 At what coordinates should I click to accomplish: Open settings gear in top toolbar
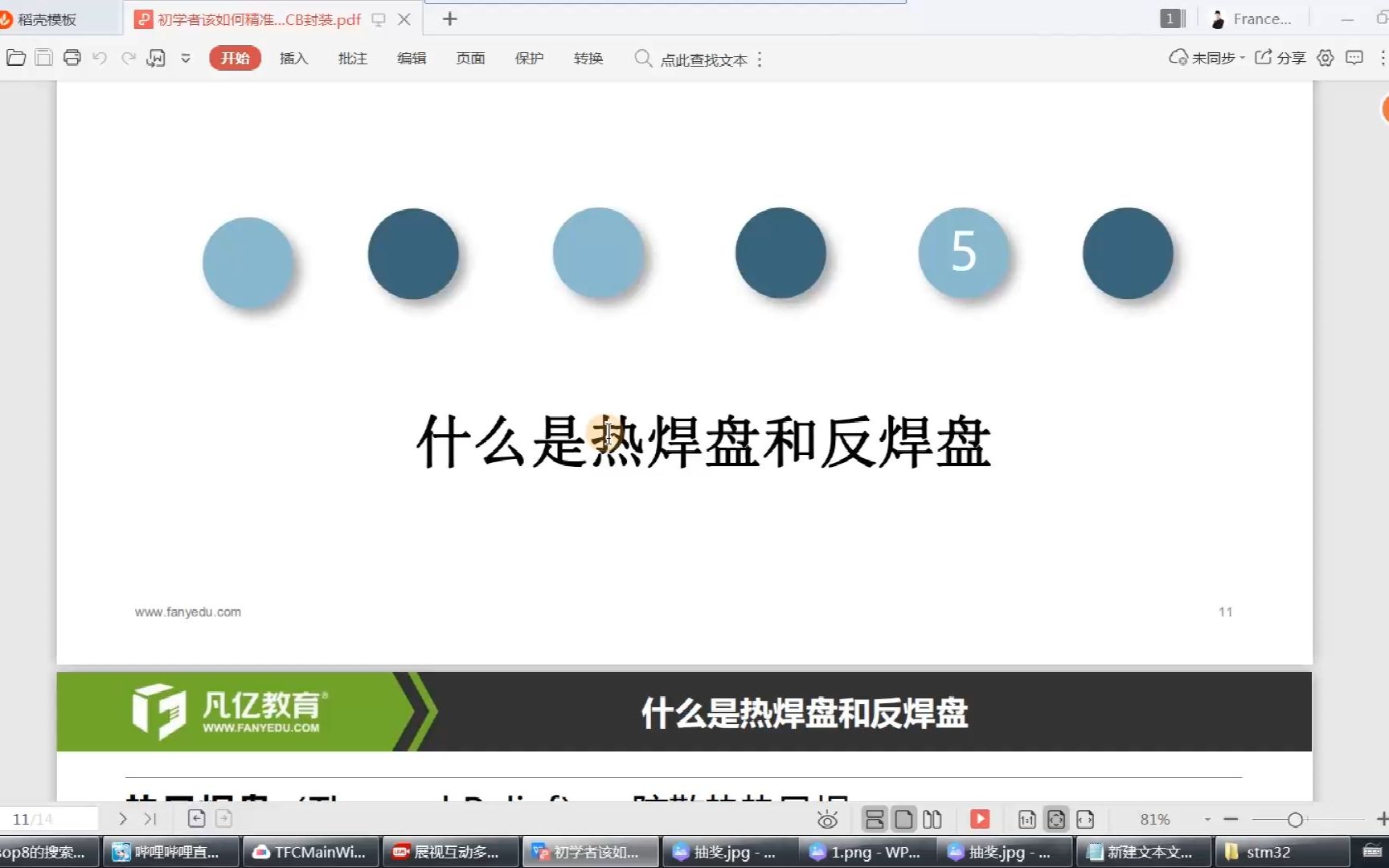click(x=1325, y=58)
